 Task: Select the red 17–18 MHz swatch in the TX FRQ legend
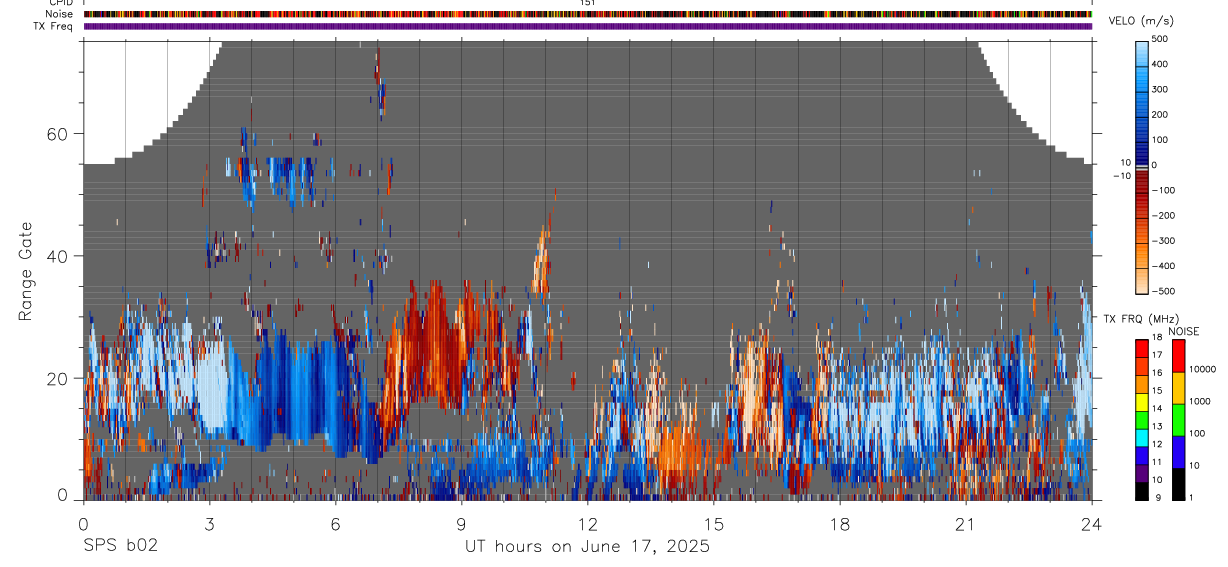point(1141,348)
